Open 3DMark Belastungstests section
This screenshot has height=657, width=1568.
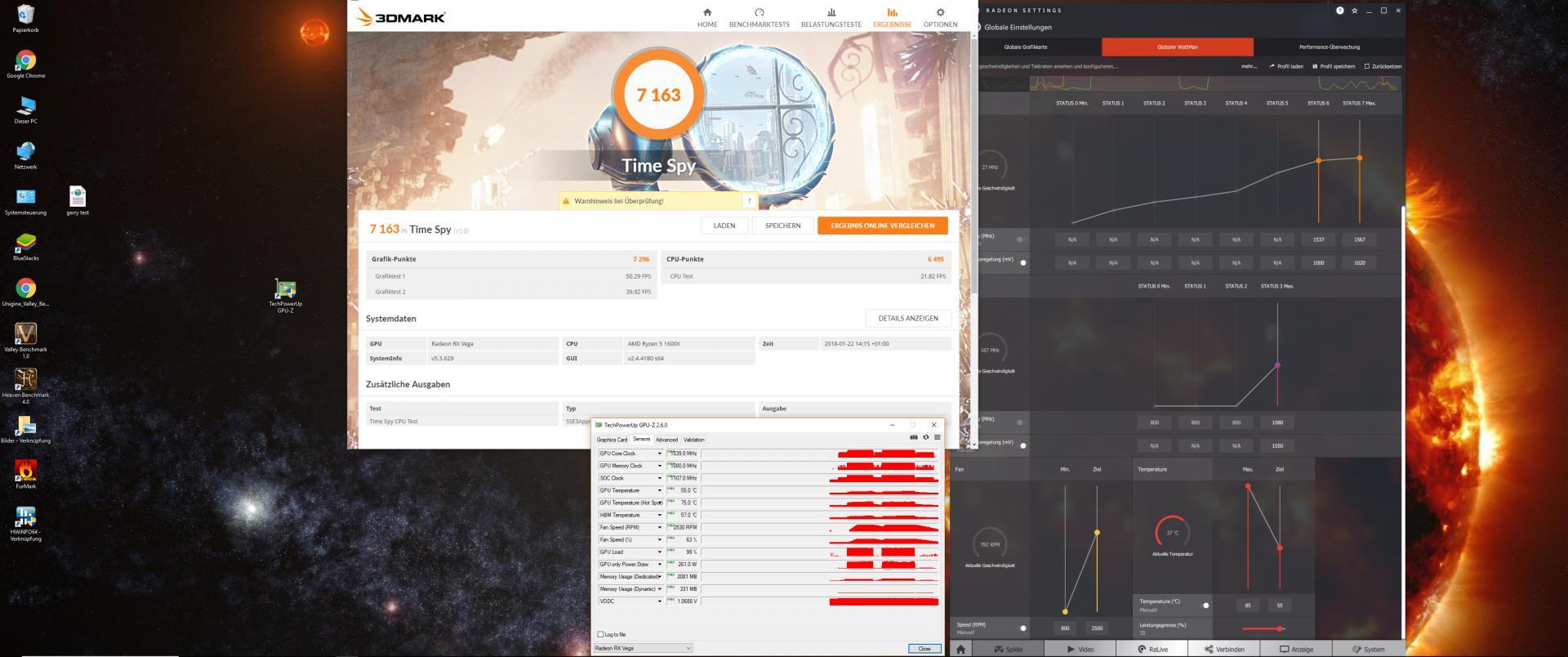tap(831, 18)
